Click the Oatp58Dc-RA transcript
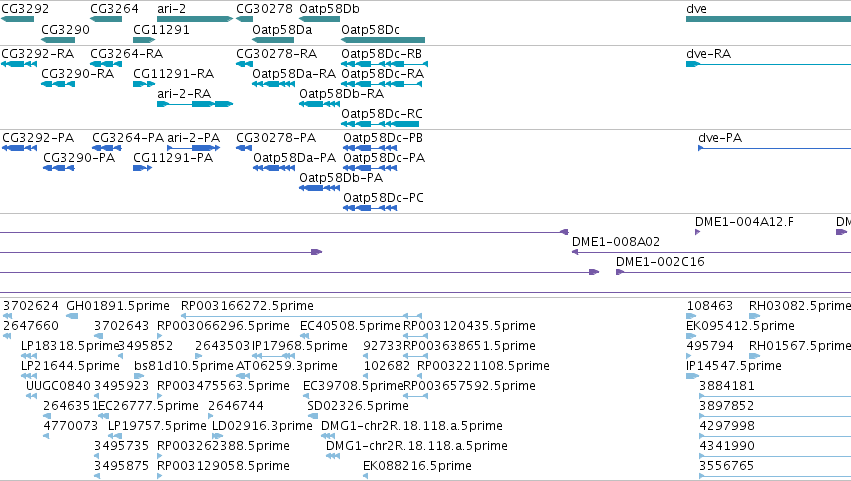The image size is (851, 481). pyautogui.click(x=382, y=84)
